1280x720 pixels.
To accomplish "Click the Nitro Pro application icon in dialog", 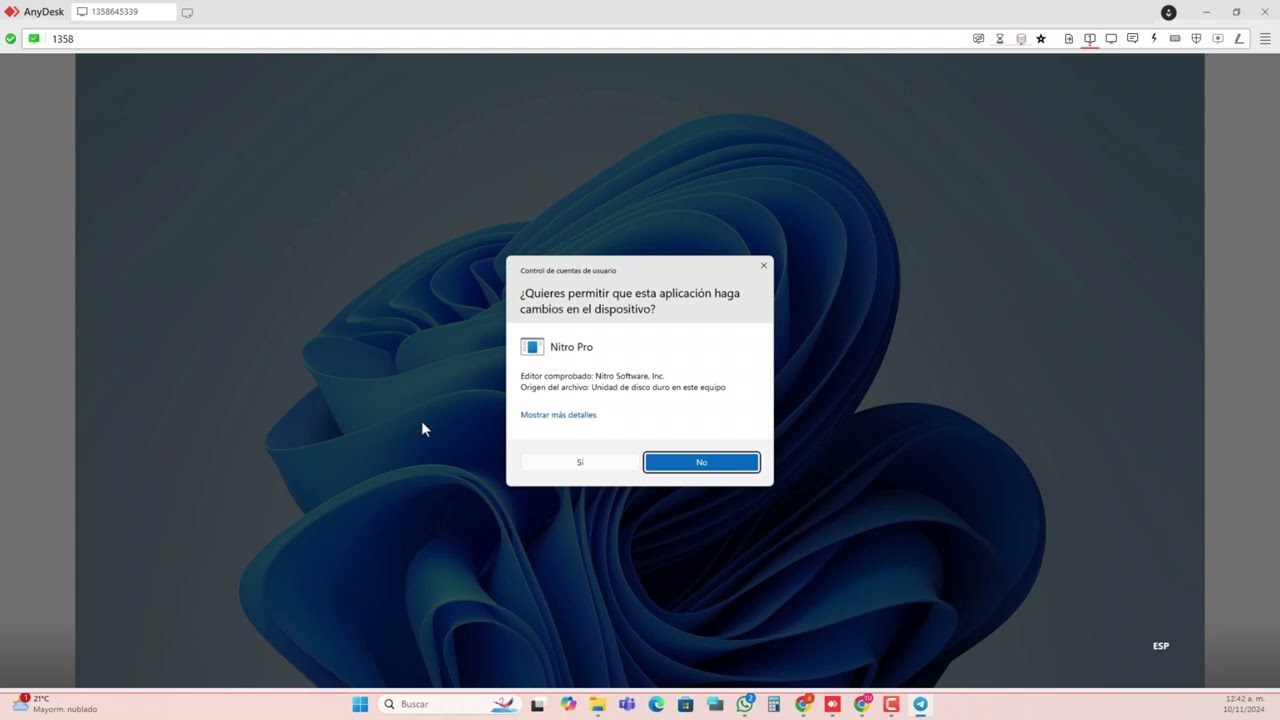I will 532,347.
